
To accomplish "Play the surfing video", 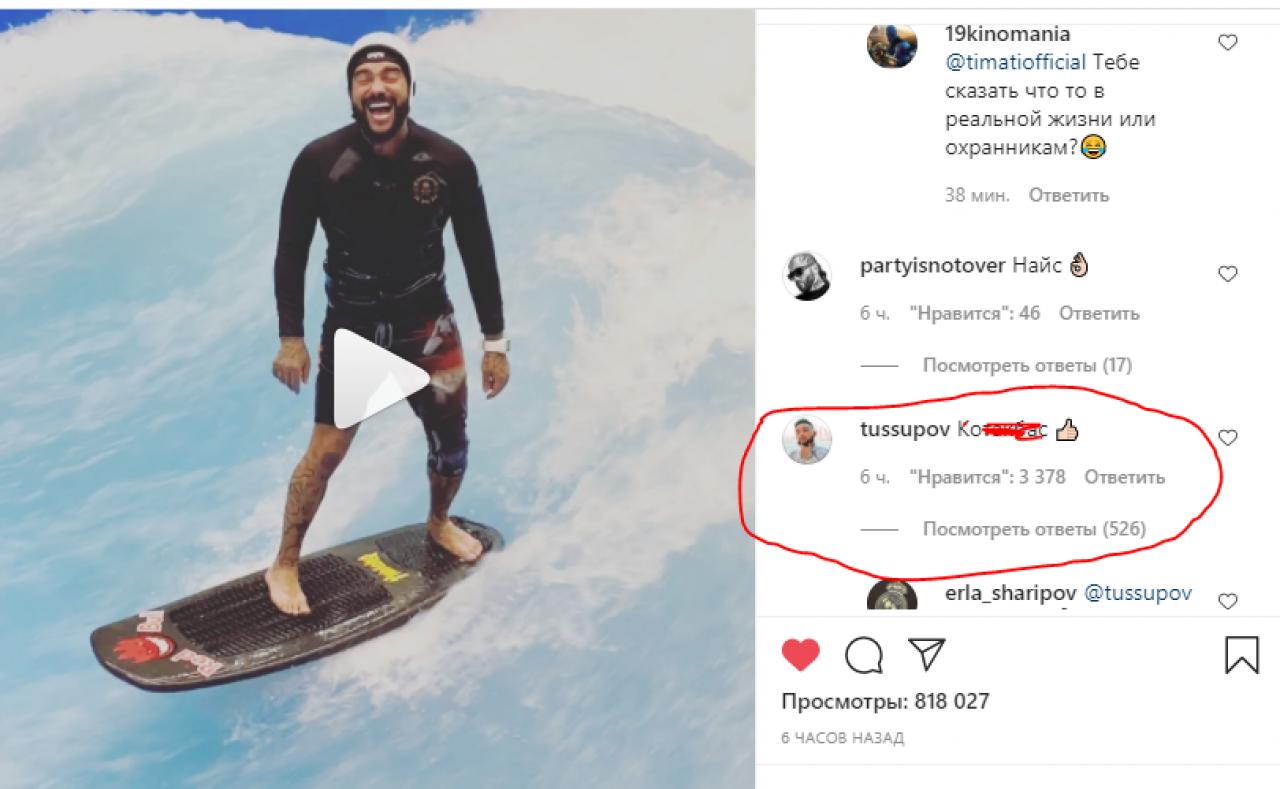I will [381, 379].
